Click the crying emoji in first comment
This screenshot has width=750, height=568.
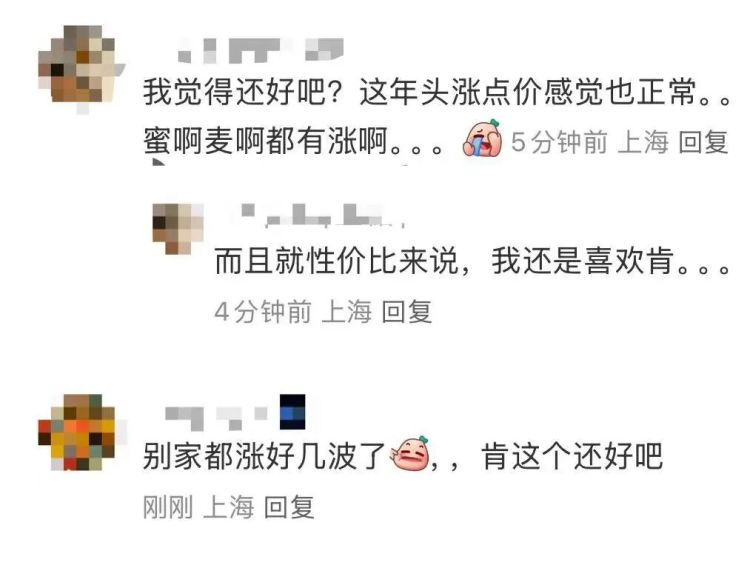pos(482,139)
